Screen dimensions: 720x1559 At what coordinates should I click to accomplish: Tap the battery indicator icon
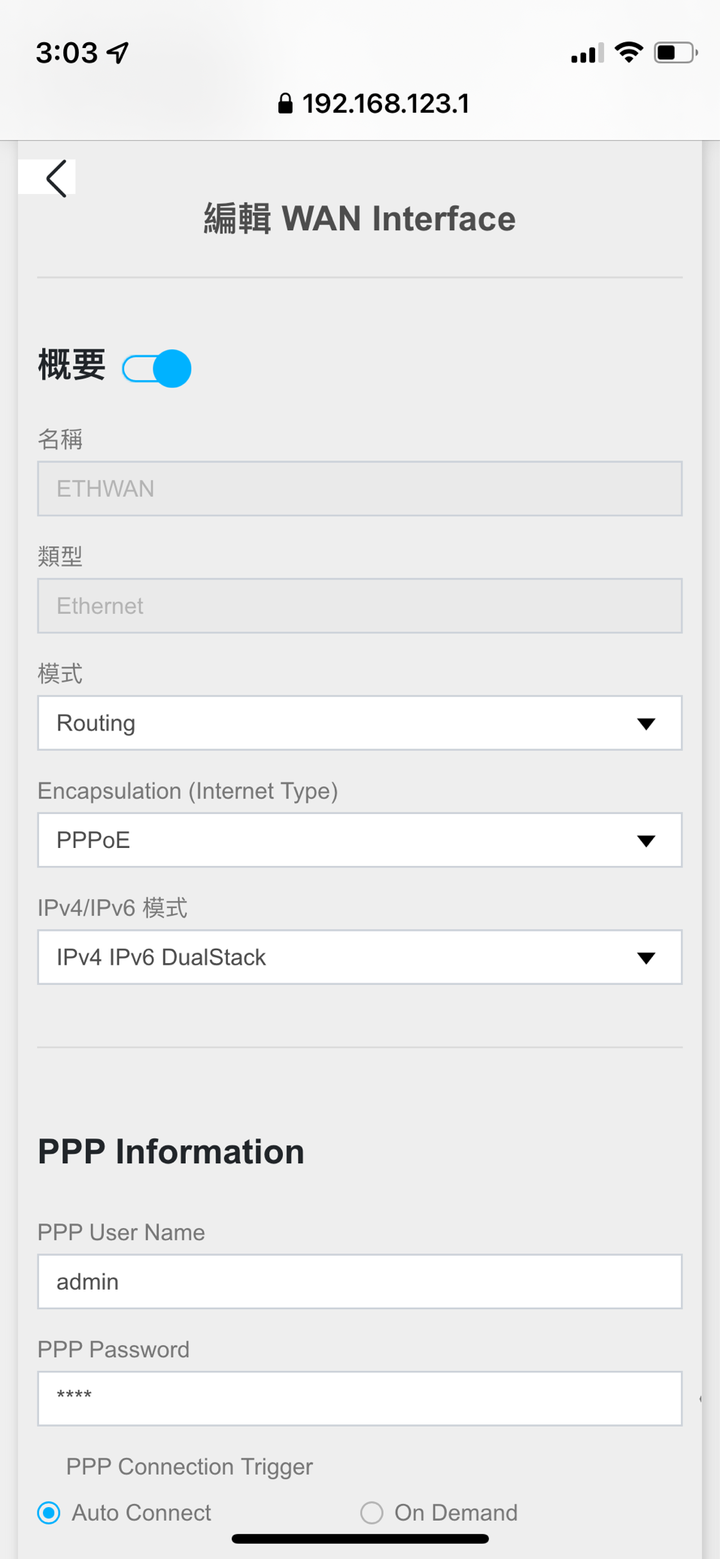[x=676, y=52]
